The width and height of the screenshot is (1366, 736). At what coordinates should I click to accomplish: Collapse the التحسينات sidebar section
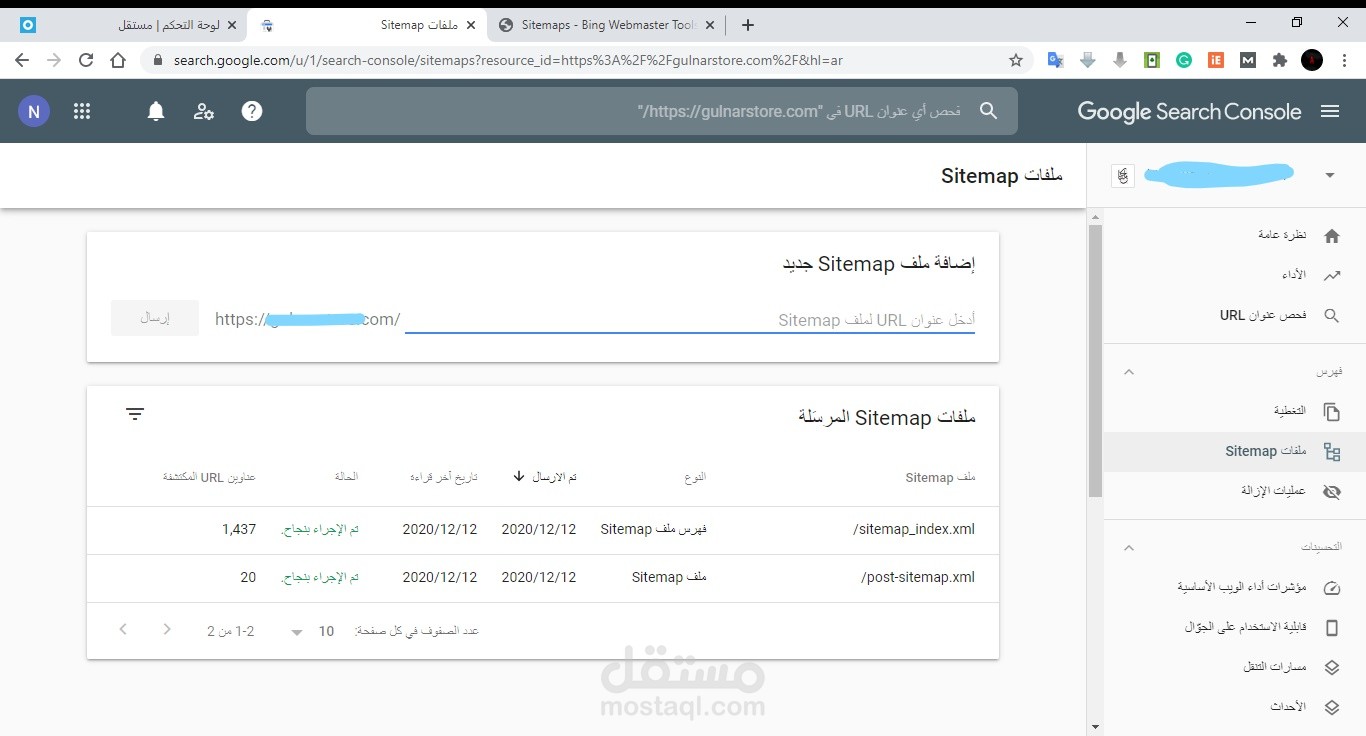click(x=1129, y=548)
